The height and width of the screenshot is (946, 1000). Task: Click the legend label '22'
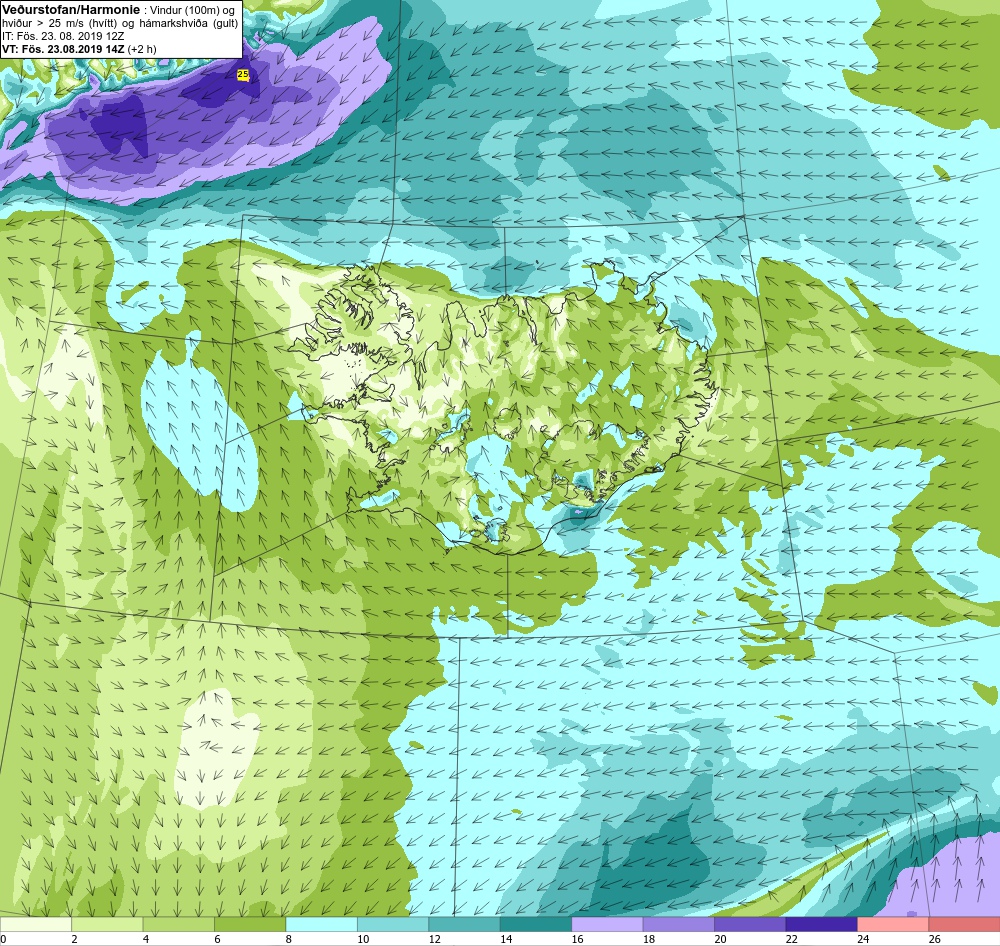(791, 939)
